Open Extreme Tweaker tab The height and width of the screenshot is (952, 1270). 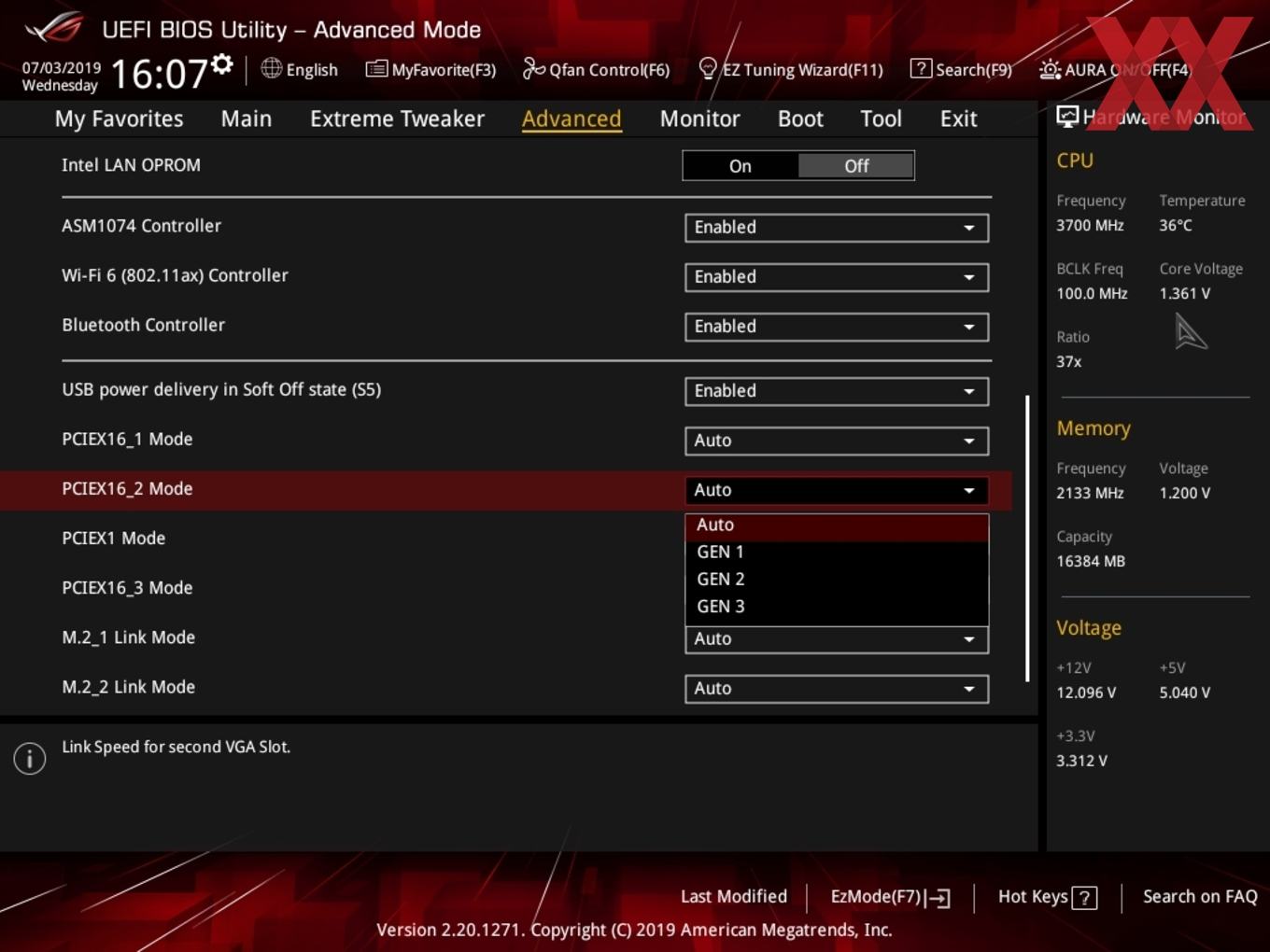pyautogui.click(x=397, y=119)
